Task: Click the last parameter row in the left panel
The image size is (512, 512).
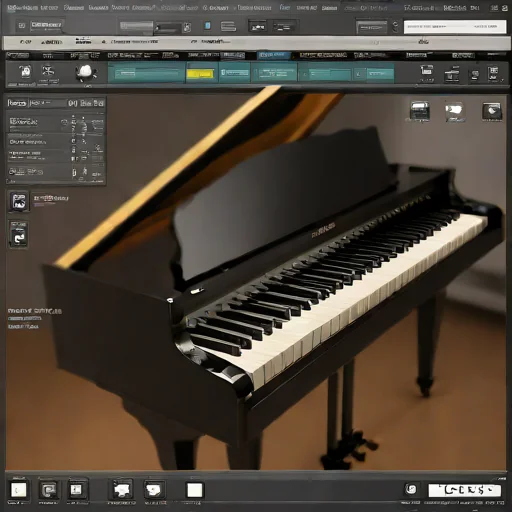Action: point(56,172)
